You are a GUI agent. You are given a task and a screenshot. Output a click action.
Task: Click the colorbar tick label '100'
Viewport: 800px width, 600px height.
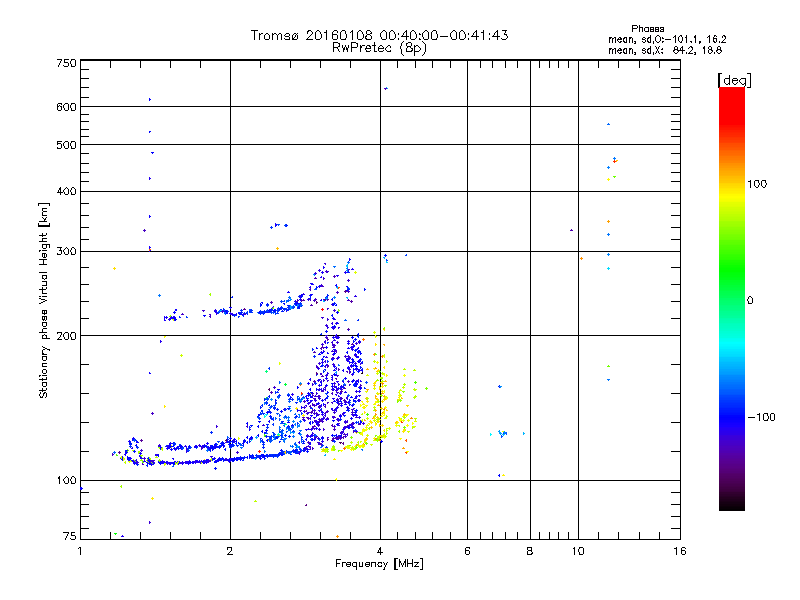[x=757, y=184]
